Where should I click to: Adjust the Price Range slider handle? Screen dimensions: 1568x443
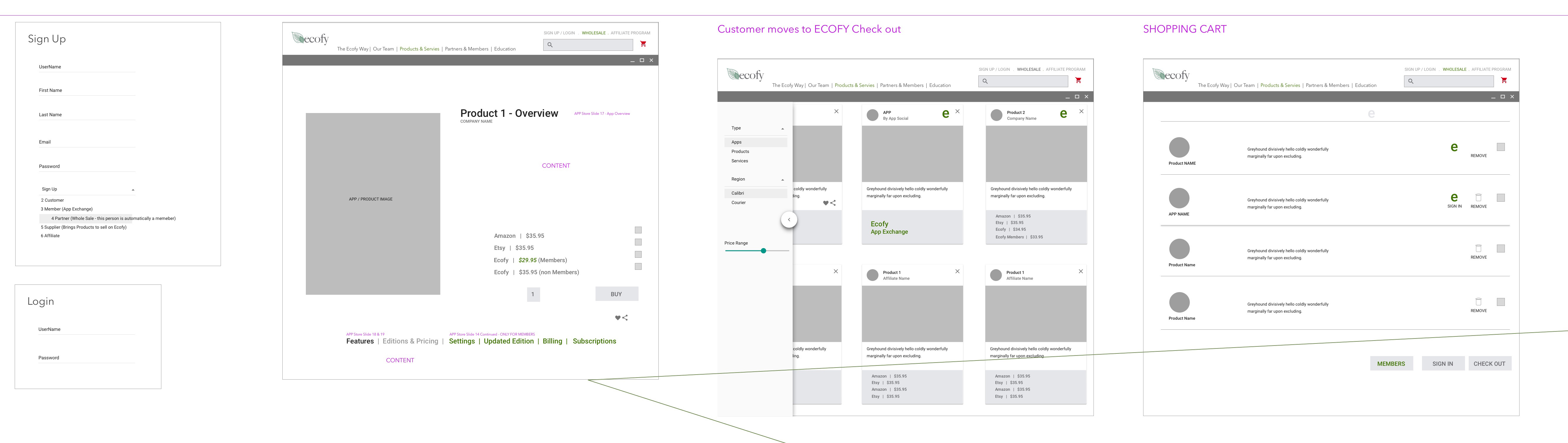pos(763,251)
